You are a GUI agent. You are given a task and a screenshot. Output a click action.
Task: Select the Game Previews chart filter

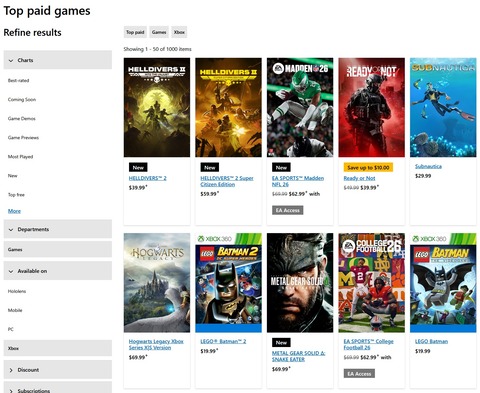click(23, 137)
